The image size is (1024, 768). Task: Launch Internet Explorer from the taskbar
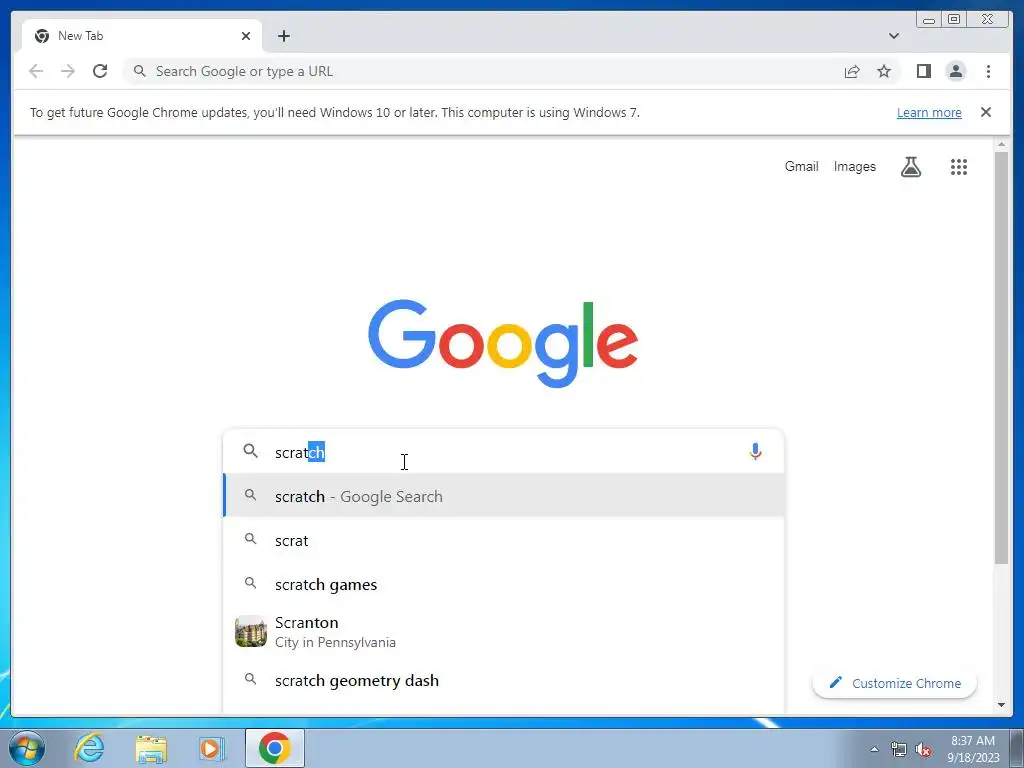(x=89, y=748)
